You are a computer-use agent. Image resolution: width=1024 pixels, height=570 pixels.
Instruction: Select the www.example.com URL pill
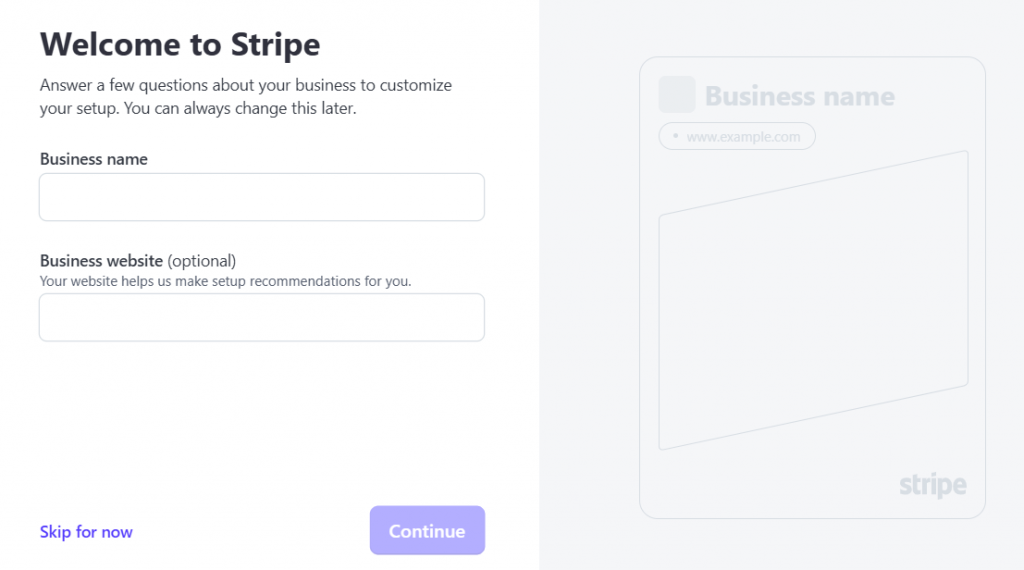tap(737, 136)
